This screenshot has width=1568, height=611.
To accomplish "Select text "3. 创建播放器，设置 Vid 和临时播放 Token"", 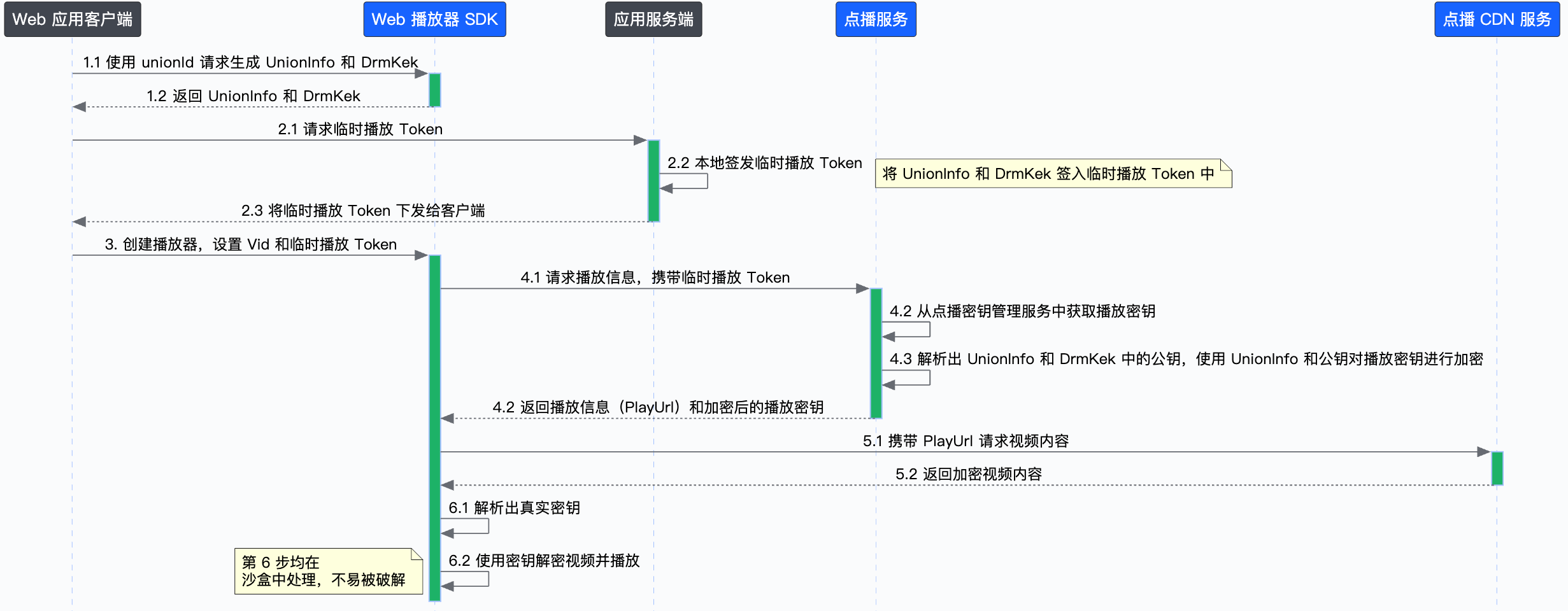I will (250, 244).
